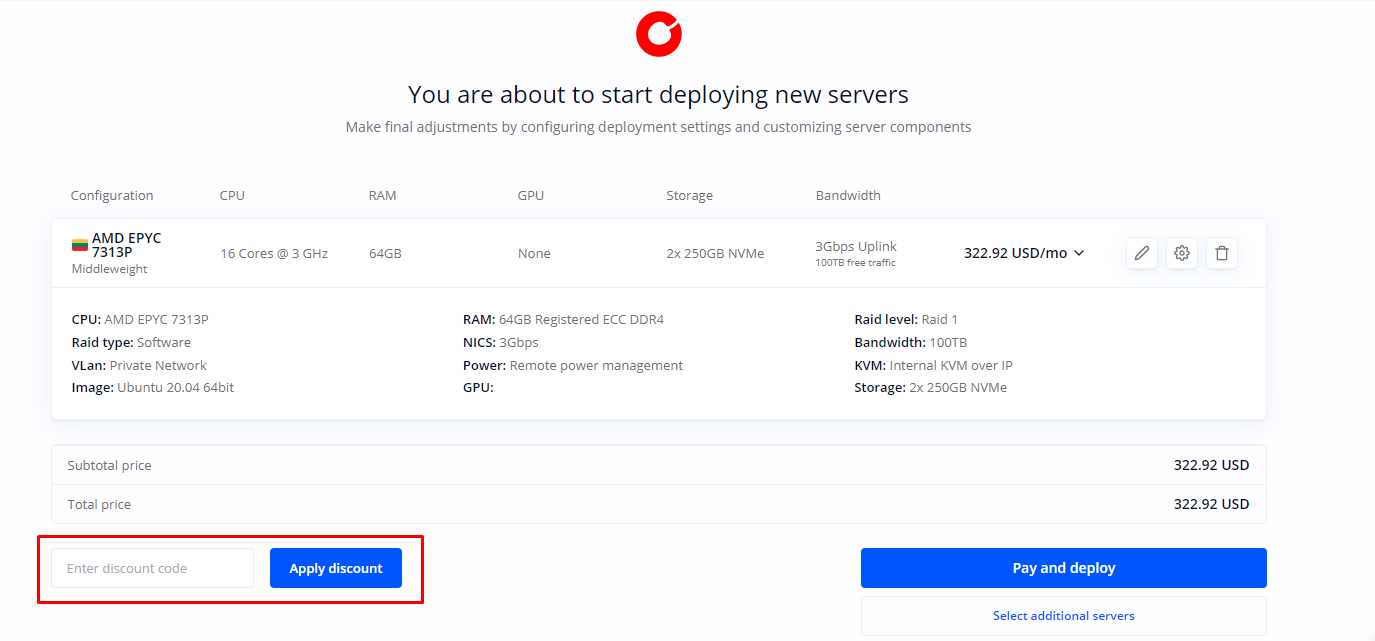Click Raid type: Software detail
Viewport: 1375px width, 641px height.
[x=131, y=342]
